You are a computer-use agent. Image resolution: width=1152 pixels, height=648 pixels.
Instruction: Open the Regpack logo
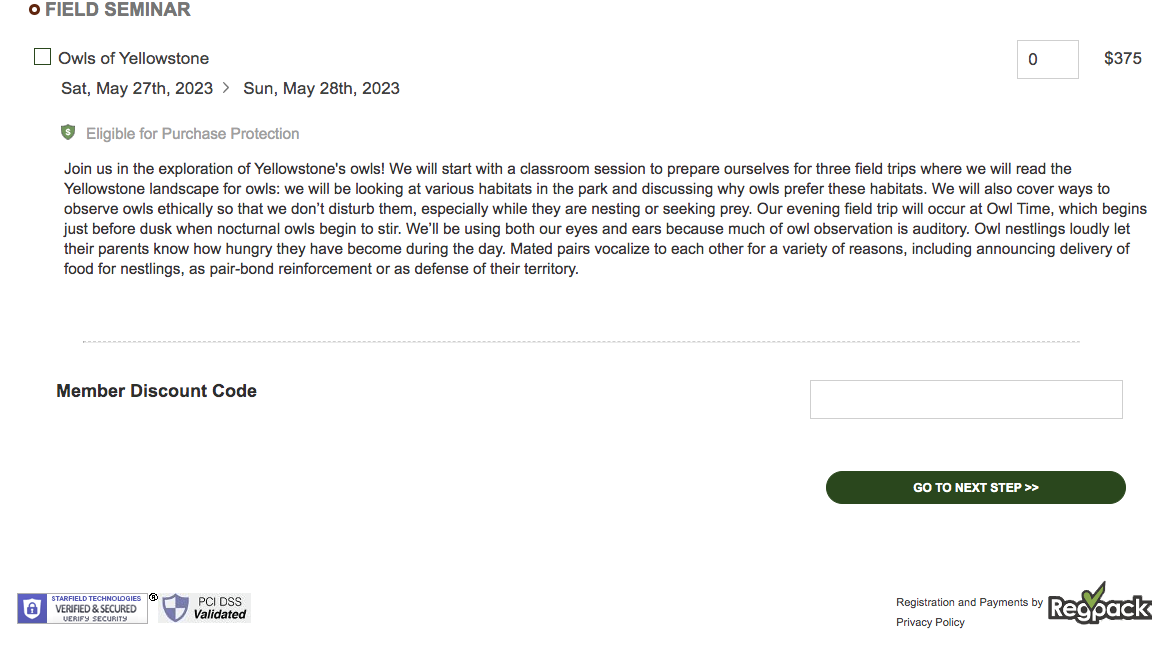coord(1098,603)
